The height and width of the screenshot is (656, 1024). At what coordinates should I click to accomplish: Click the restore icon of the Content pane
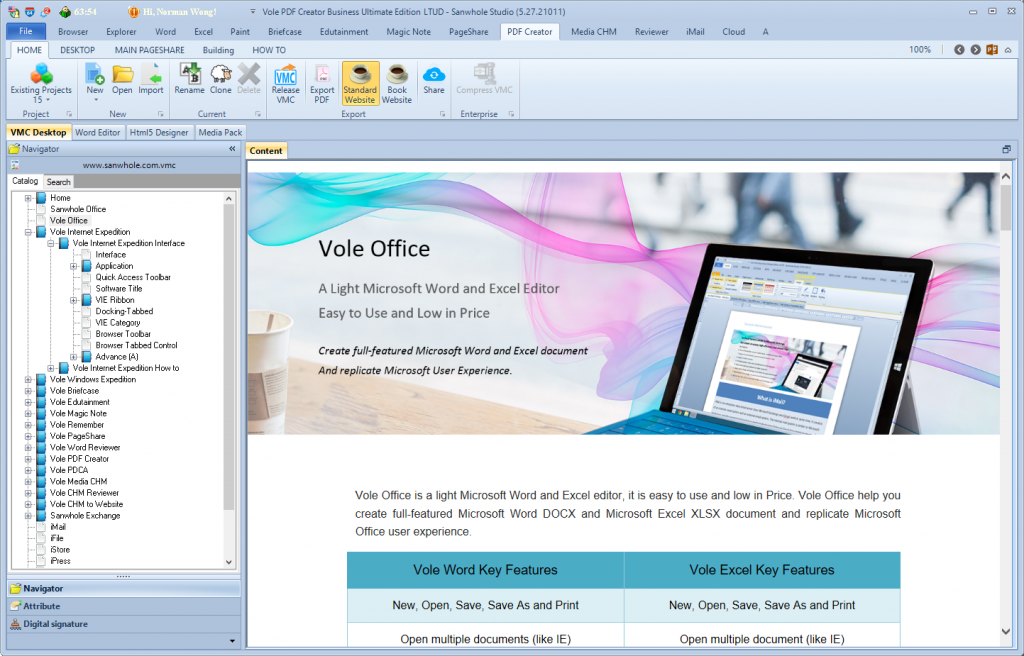[1006, 150]
